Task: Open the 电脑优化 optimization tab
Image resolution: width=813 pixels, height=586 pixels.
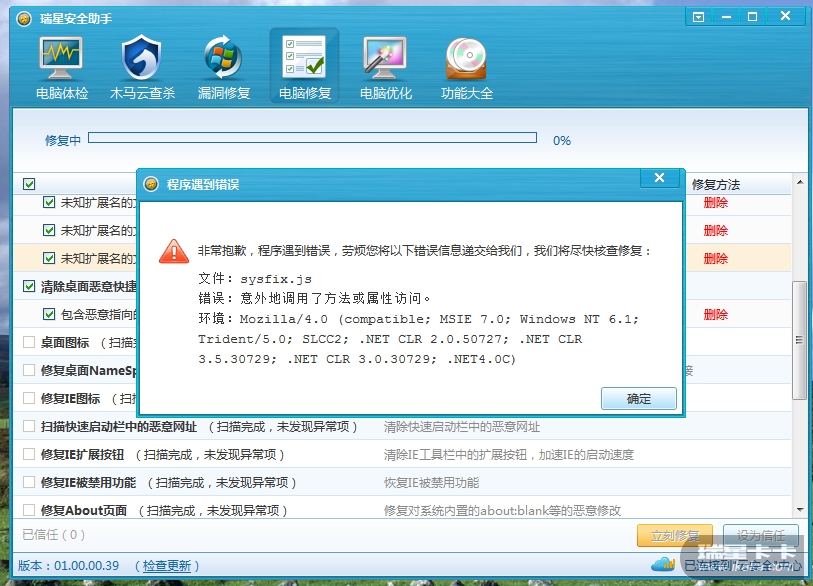Action: click(385, 67)
